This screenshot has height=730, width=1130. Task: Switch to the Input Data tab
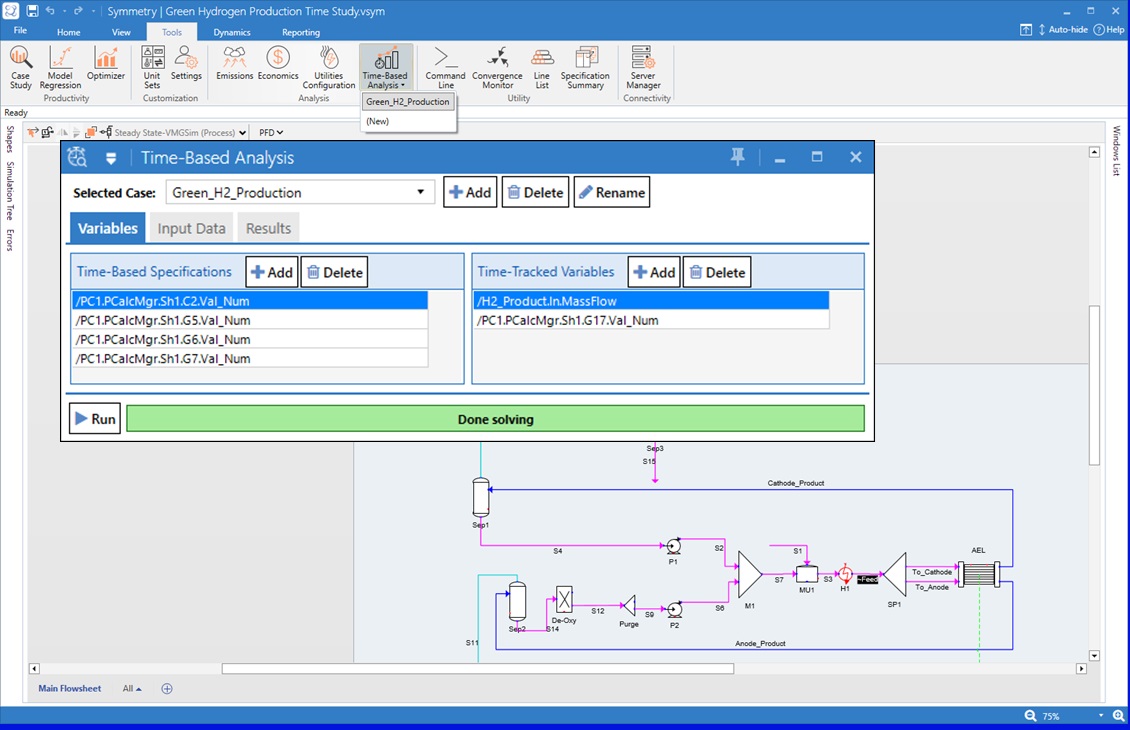coord(191,228)
